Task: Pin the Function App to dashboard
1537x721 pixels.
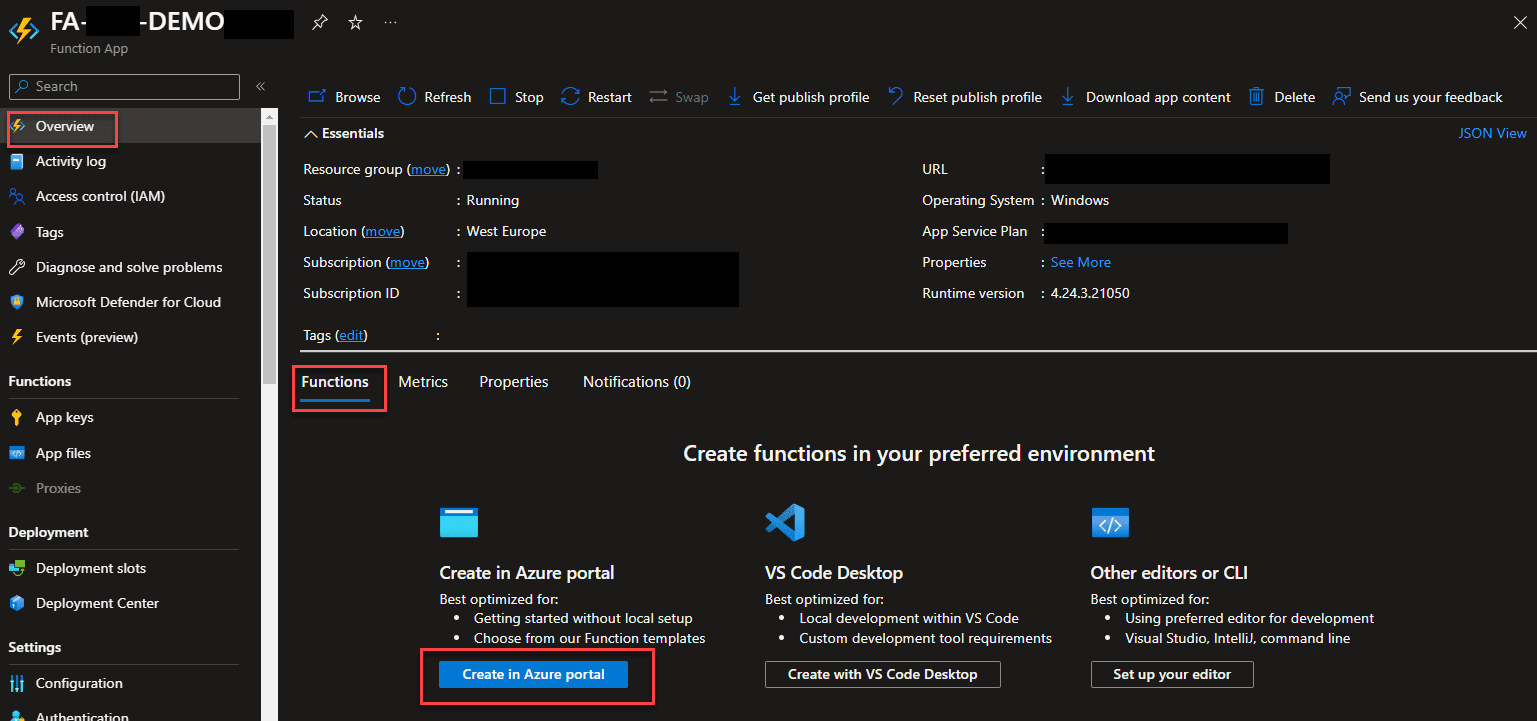Action: coord(319,22)
